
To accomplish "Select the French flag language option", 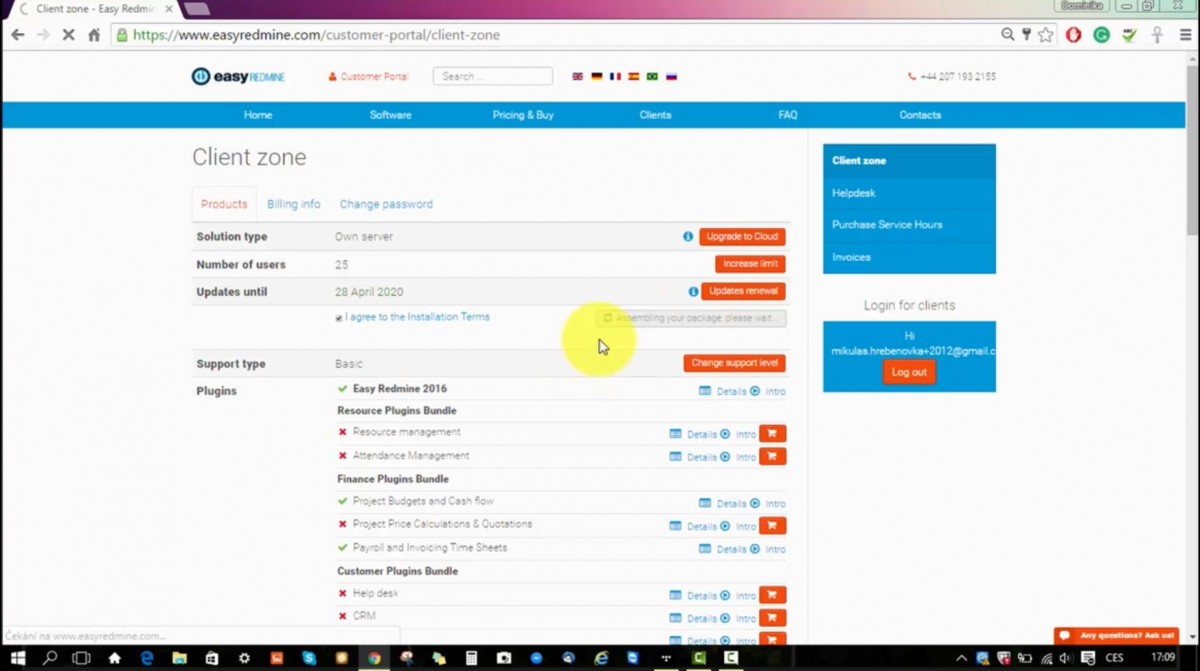I will pos(615,75).
